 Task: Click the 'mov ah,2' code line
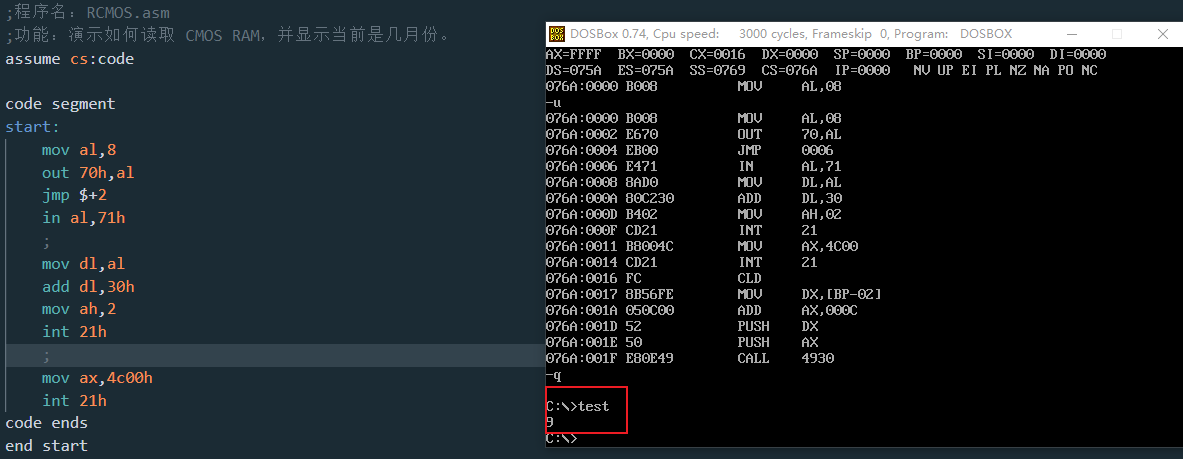tap(79, 309)
